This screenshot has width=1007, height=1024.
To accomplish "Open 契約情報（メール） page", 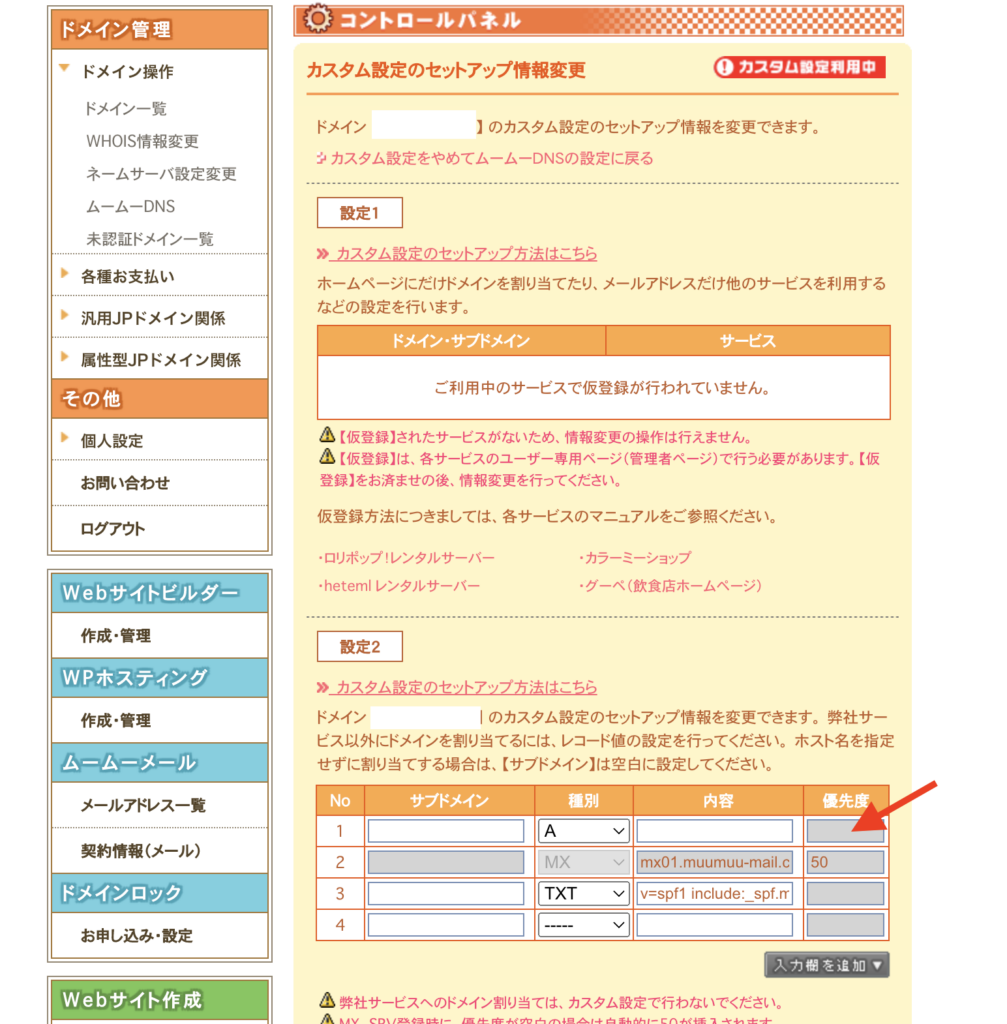I will tap(140, 851).
